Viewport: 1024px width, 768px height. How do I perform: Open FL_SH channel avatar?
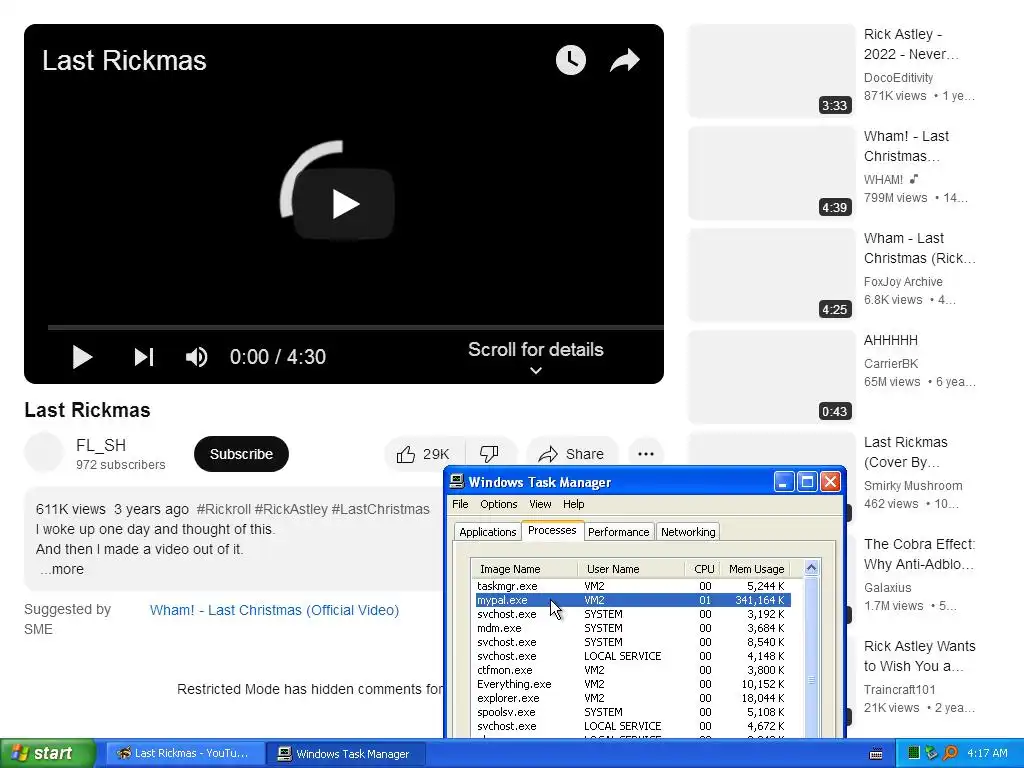coord(44,452)
